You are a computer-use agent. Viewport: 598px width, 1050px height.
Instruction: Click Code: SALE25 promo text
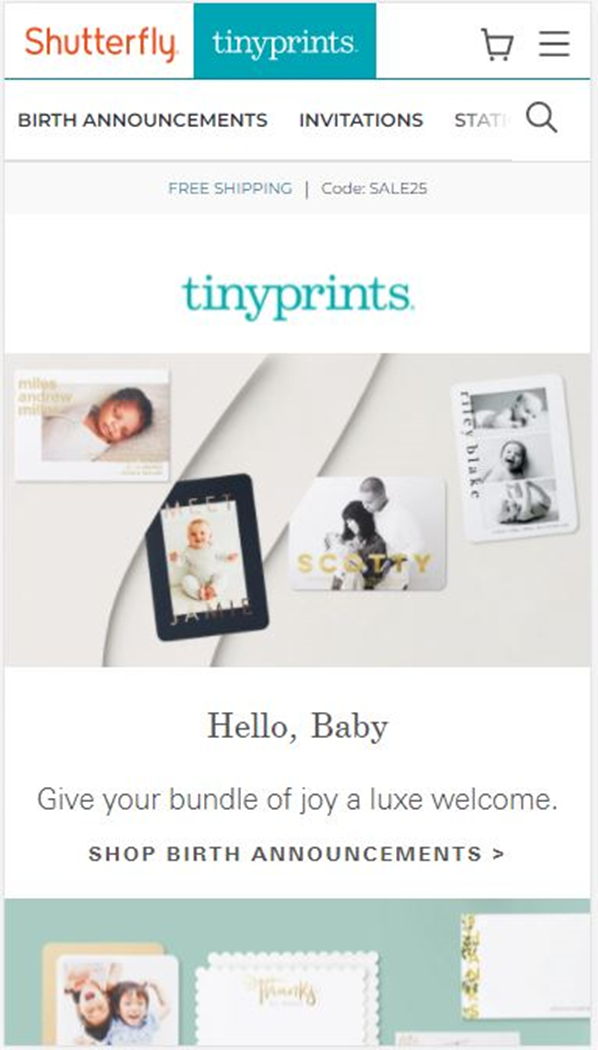click(374, 189)
